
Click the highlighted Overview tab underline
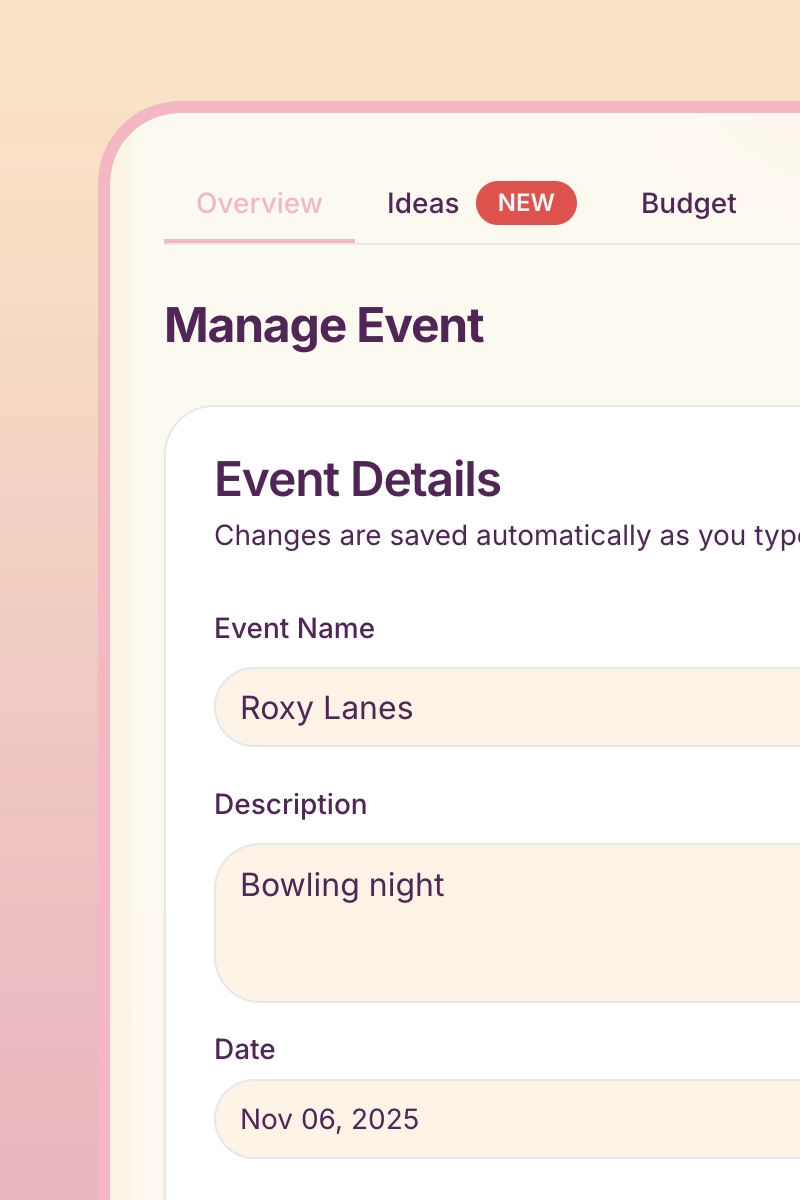pyautogui.click(x=259, y=240)
